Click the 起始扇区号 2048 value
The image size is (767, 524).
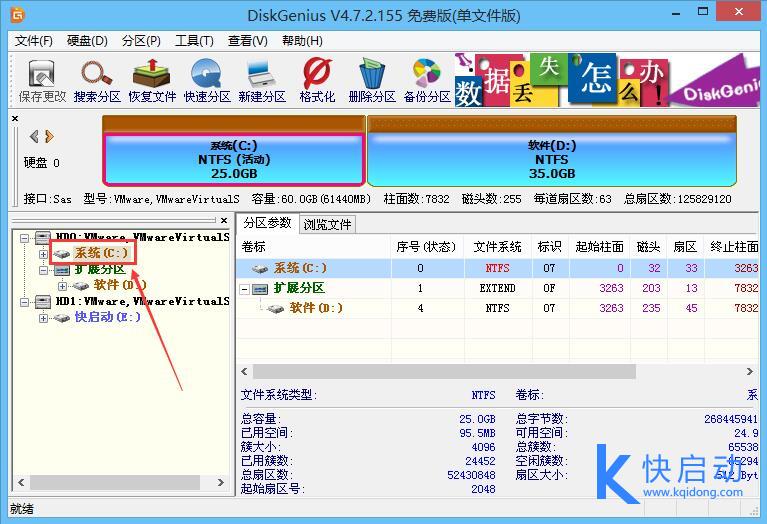click(x=483, y=489)
